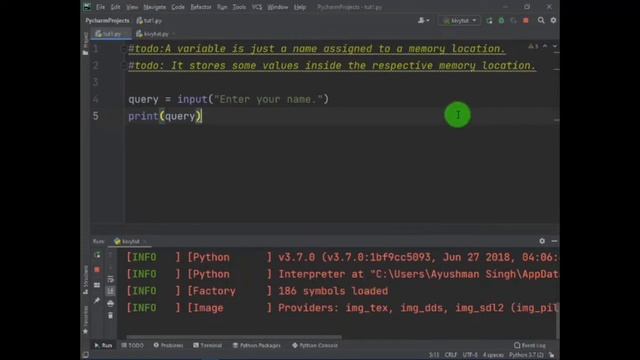Click the inspection warnings indicator in editor
Image resolution: width=640 pixels, height=360 pixels.
[x=533, y=47]
